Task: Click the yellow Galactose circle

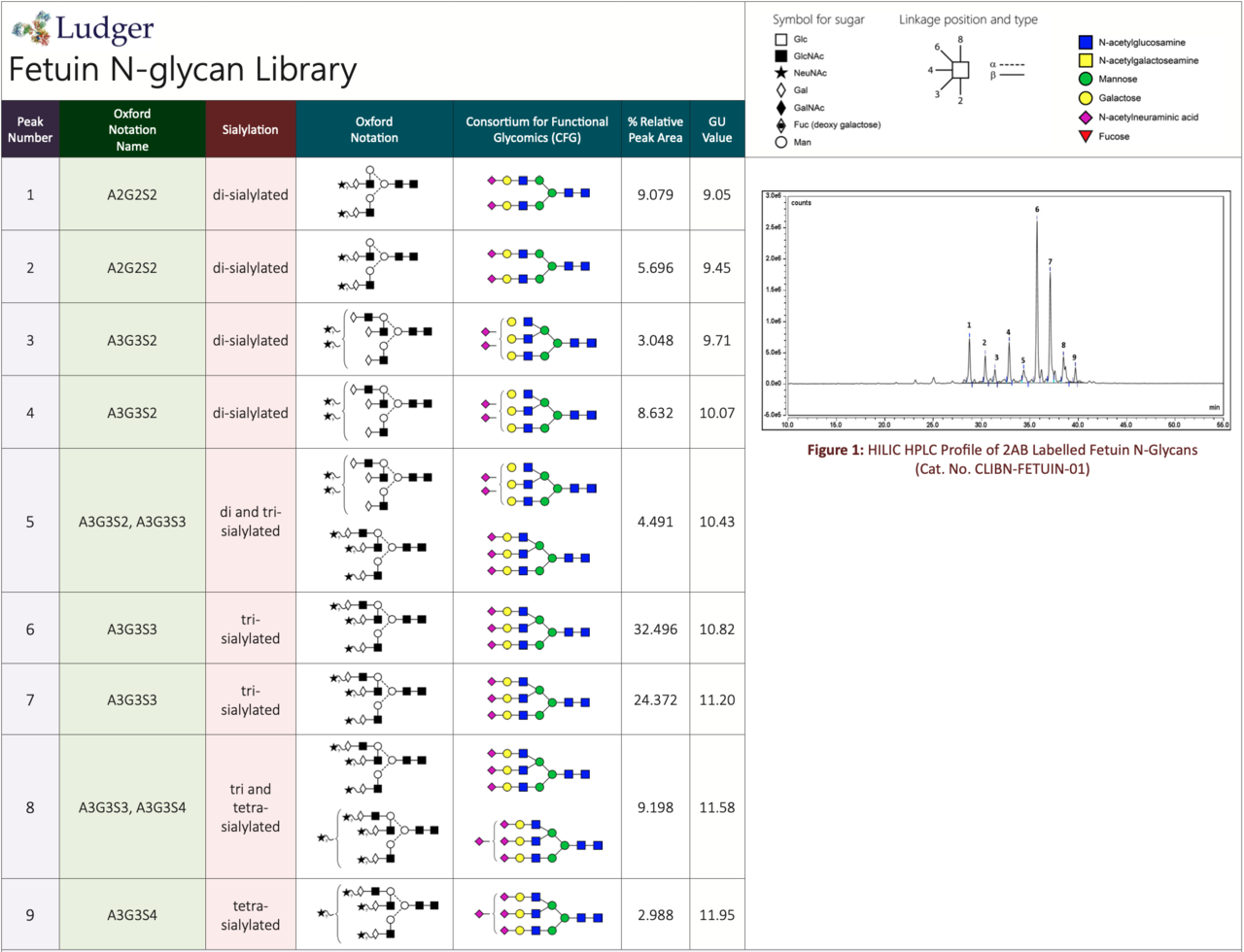Action: (x=1085, y=98)
